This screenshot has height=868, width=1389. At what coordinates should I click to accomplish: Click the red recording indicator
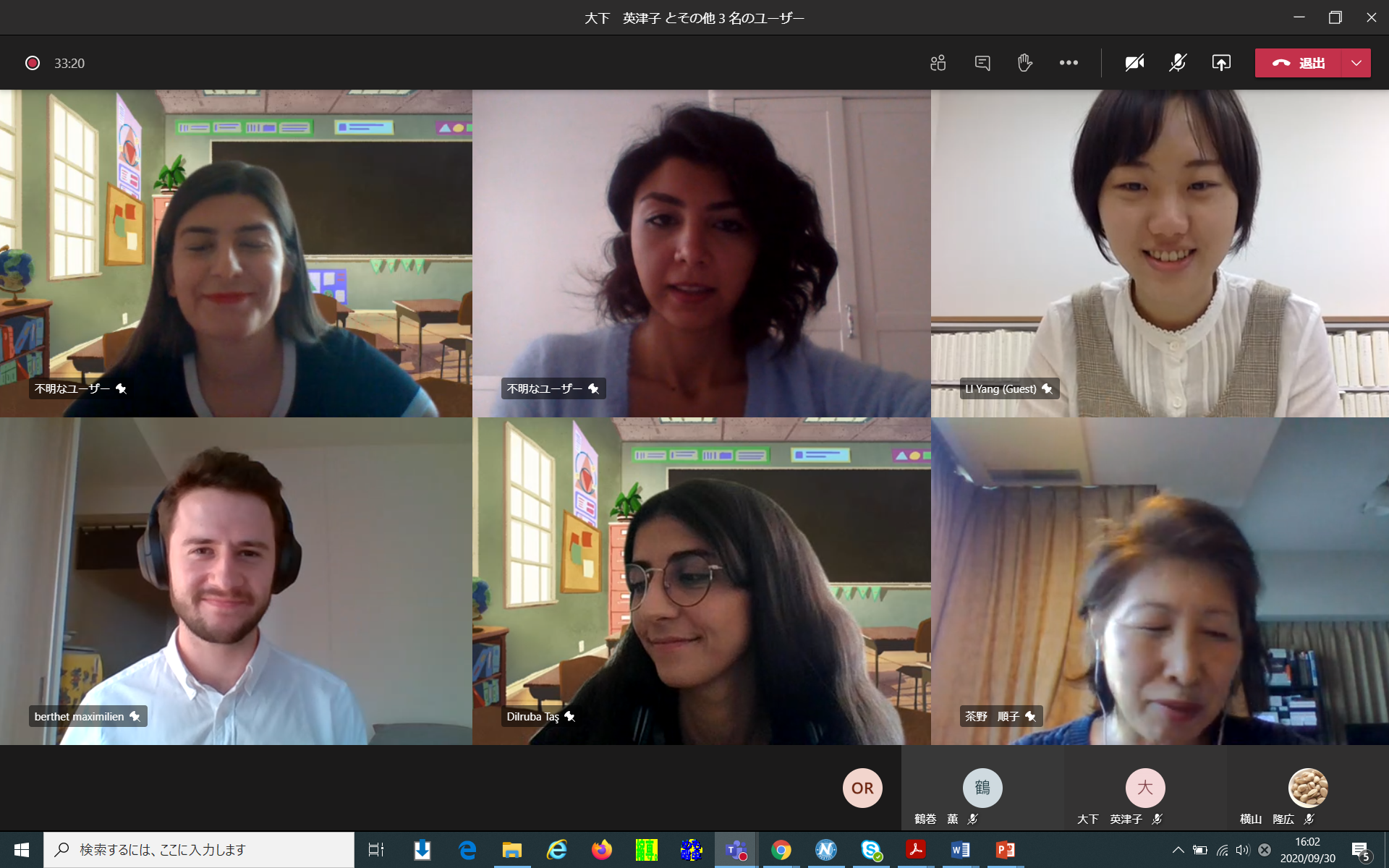33,63
